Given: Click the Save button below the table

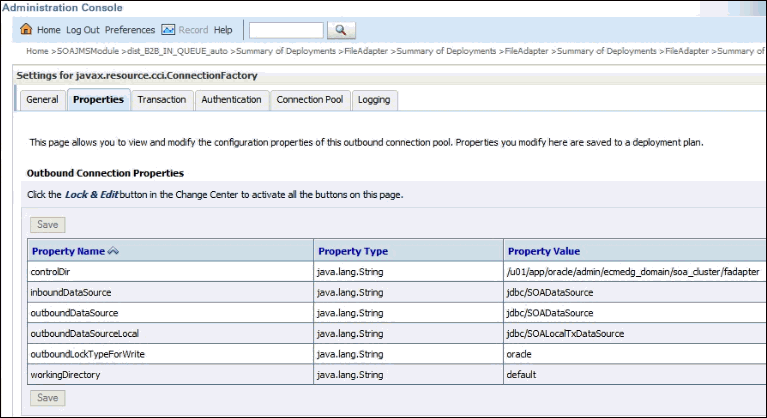Looking at the screenshot, I should click(47, 398).
